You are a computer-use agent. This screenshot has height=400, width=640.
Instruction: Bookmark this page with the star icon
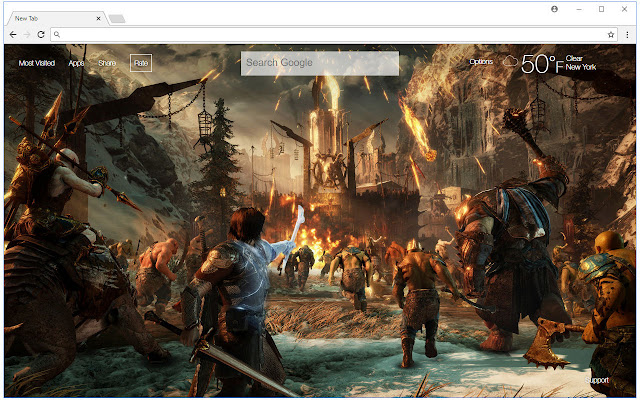point(611,35)
